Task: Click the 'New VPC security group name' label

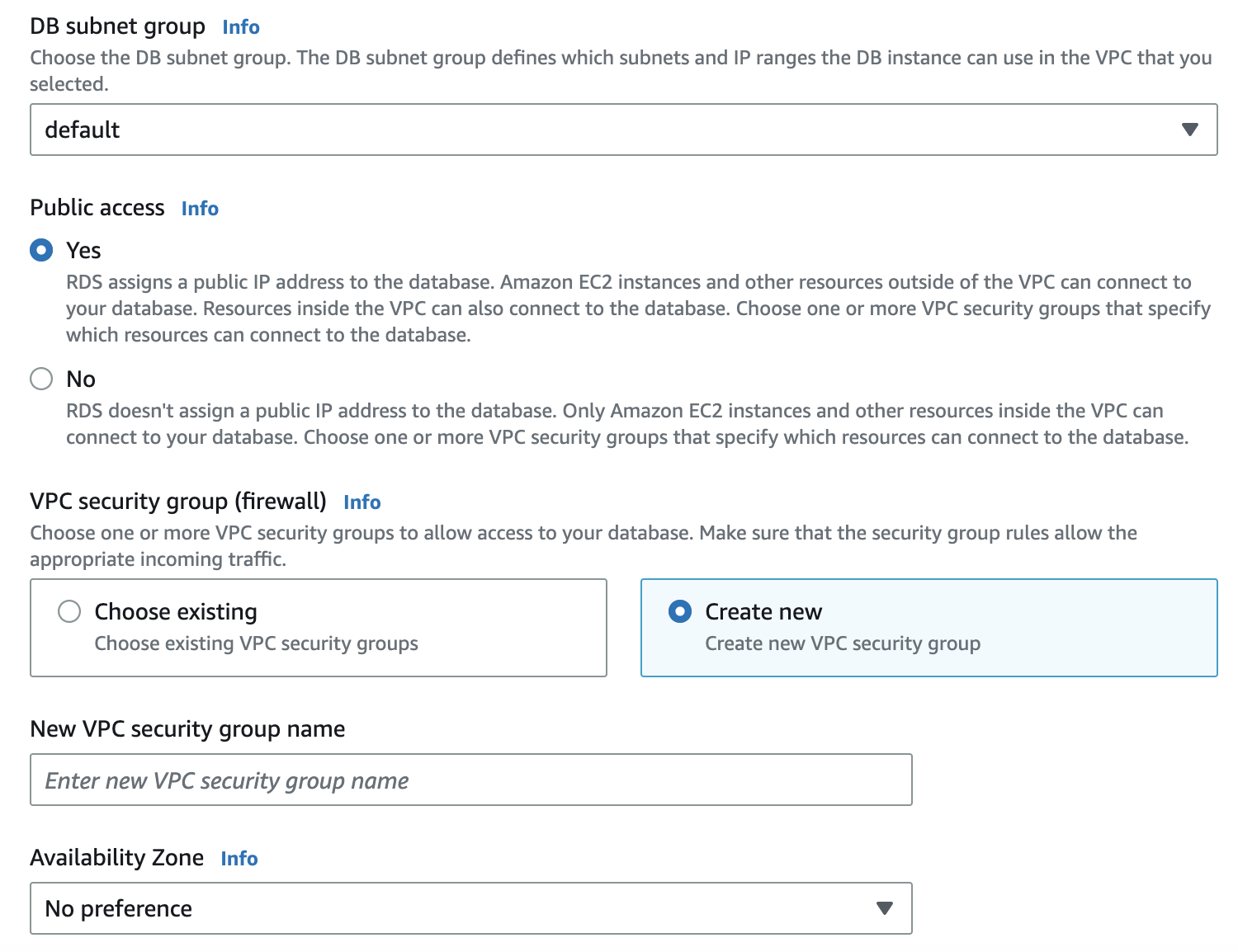Action: (187, 729)
